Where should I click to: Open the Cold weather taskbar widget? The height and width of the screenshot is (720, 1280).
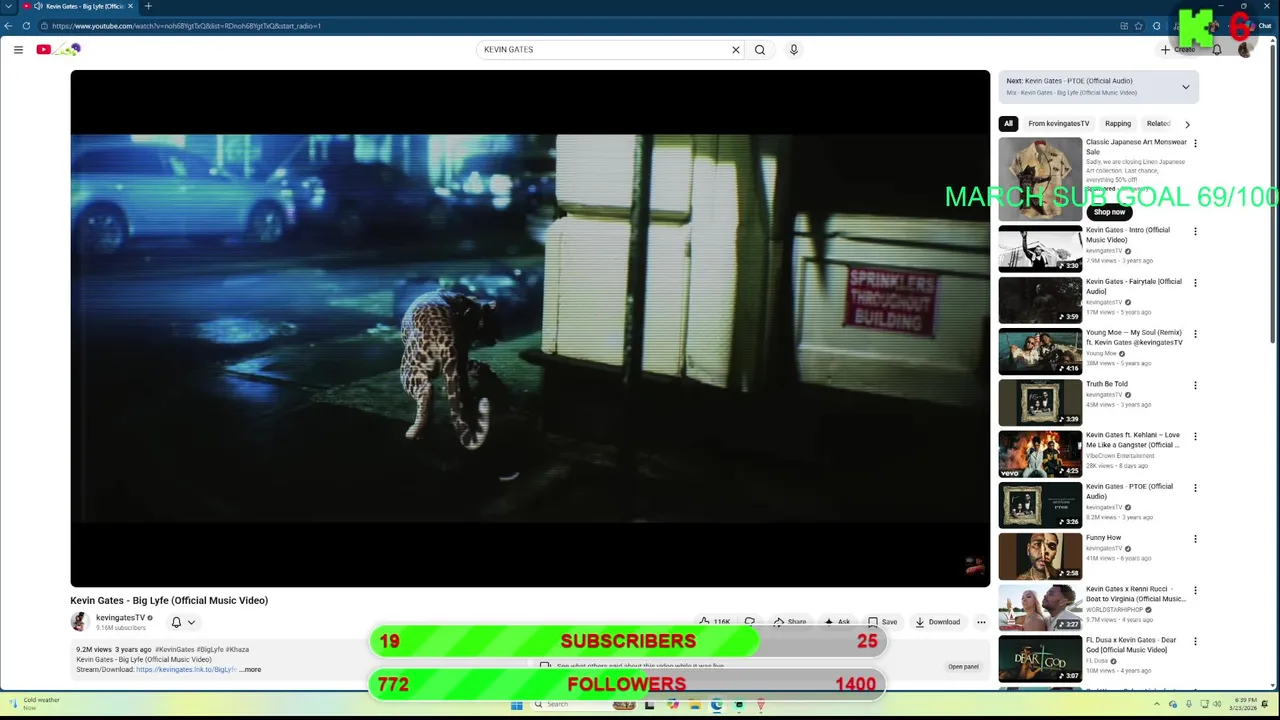pos(32,704)
